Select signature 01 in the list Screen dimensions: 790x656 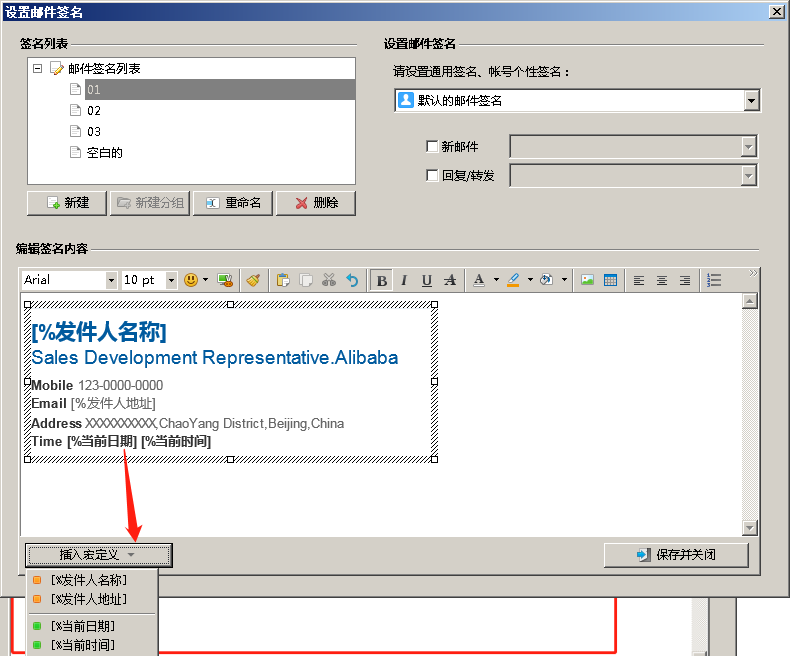tap(220, 90)
